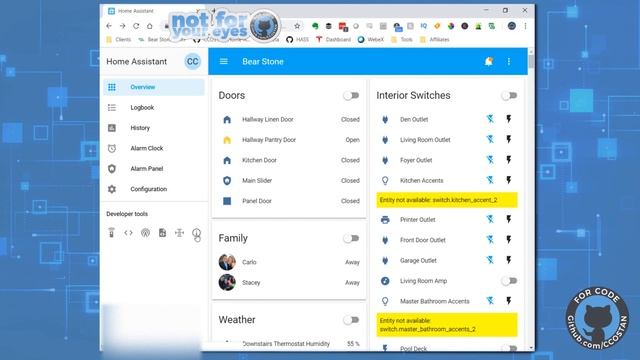Bookmark page with the star icon

pos(297,26)
